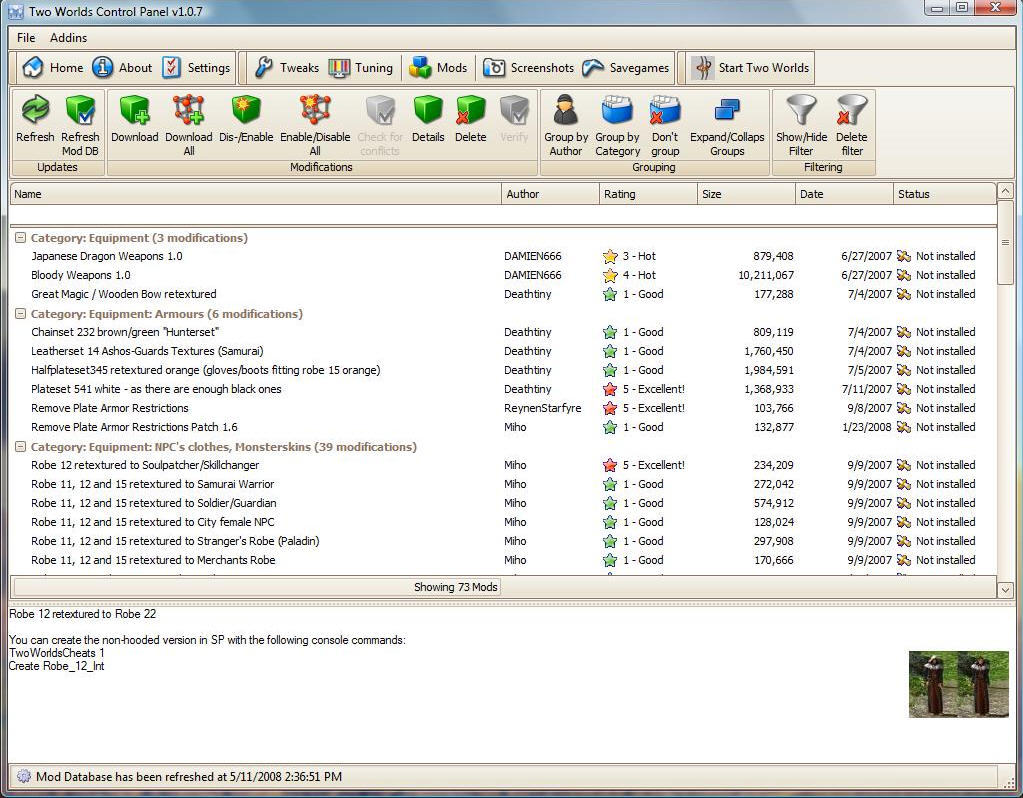The image size is (1023, 798).
Task: Open the dropdown next to Showing 73 Mods
Action: click(1005, 587)
